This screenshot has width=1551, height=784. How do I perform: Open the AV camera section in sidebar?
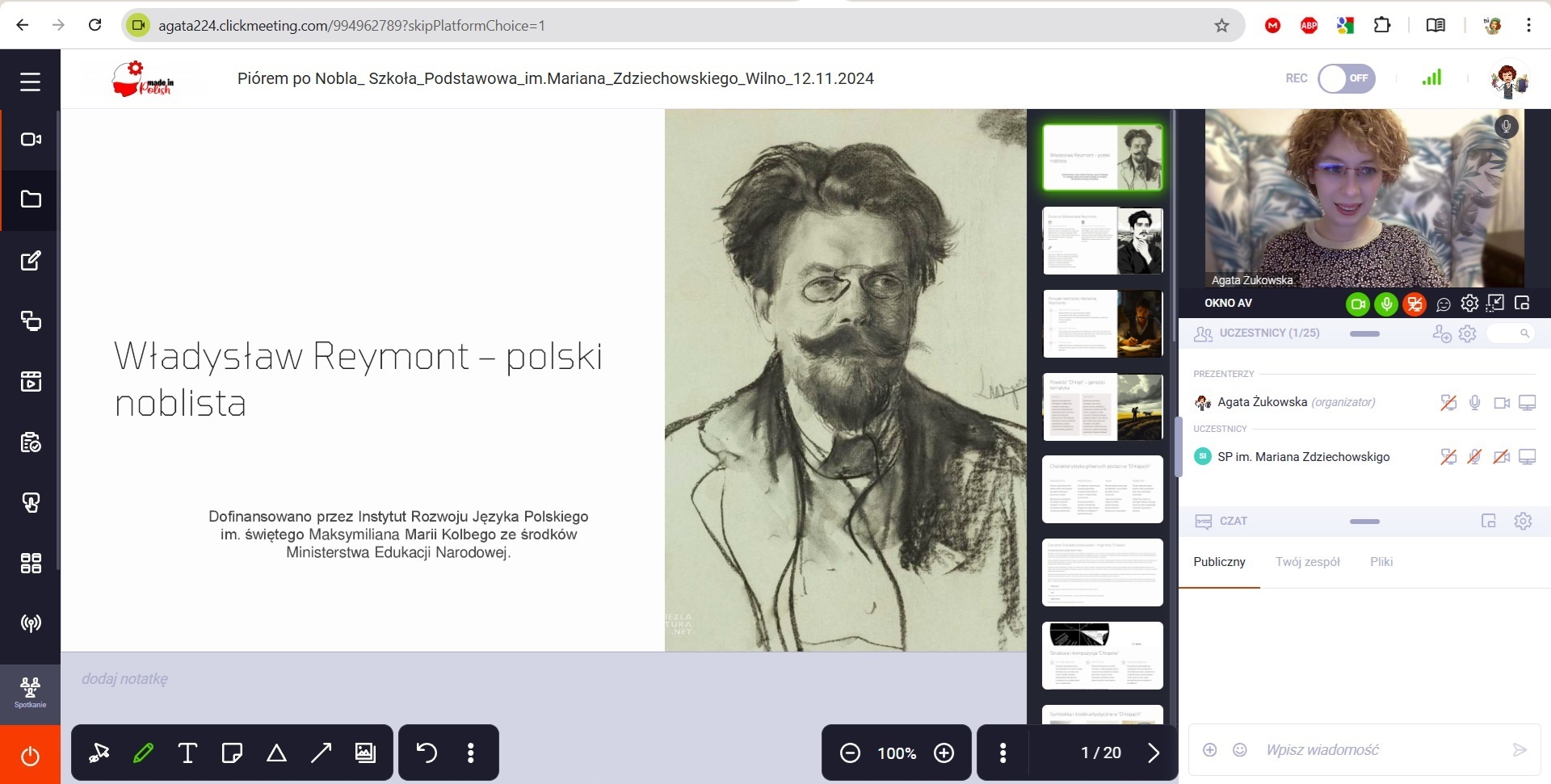(x=30, y=140)
